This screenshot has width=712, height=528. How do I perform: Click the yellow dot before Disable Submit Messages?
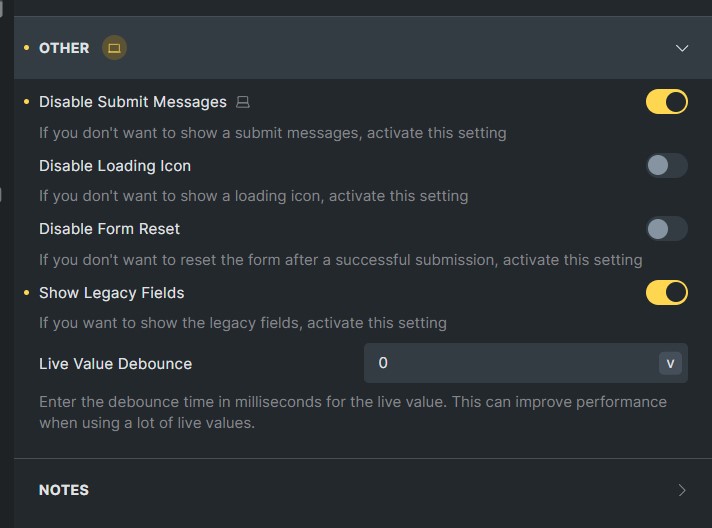[x=26, y=102]
